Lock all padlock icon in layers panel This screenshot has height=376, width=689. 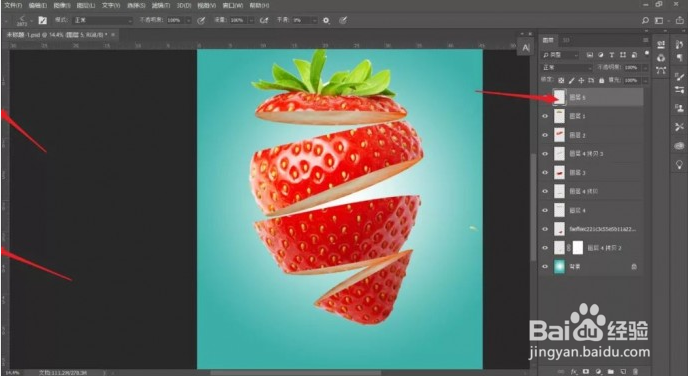pyautogui.click(x=602, y=80)
